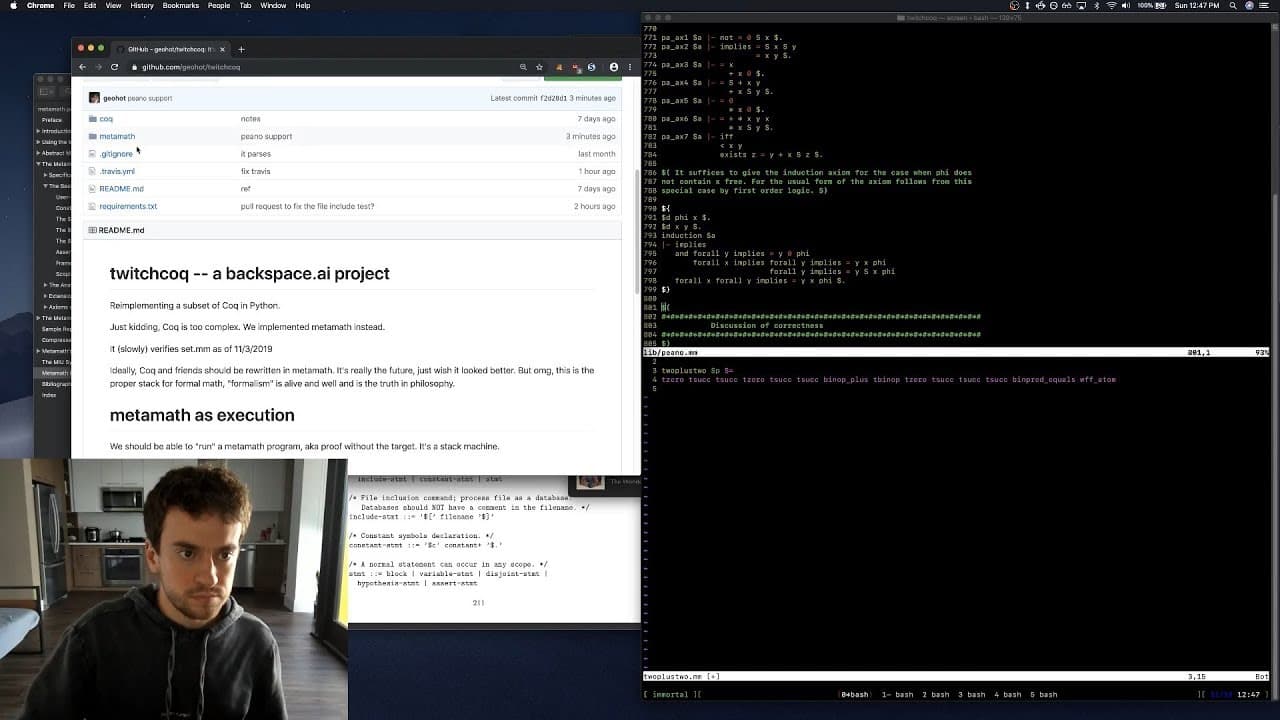Open the .gitignore file
1280x720 pixels.
click(x=116, y=154)
